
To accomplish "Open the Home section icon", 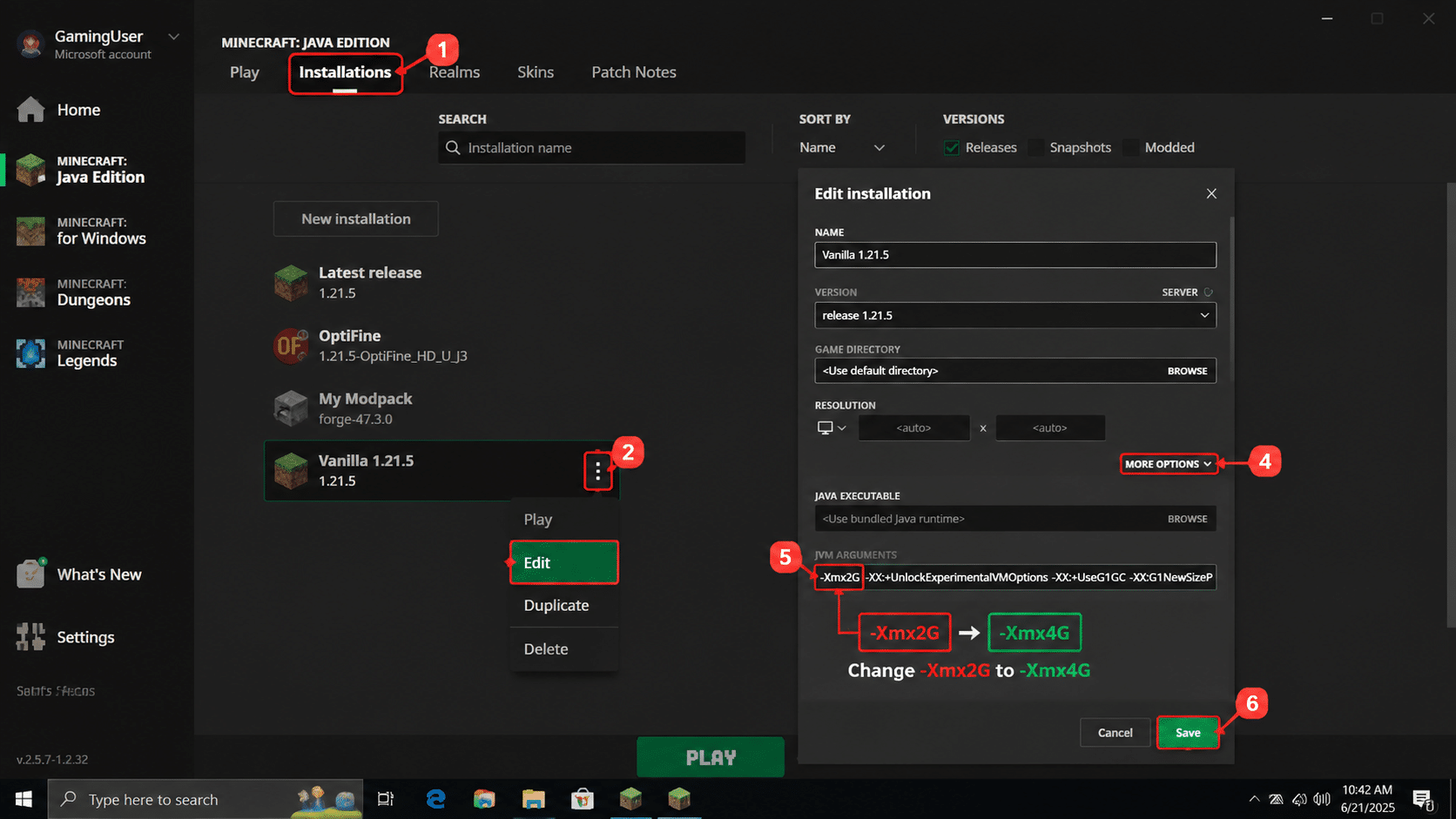I will click(30, 110).
